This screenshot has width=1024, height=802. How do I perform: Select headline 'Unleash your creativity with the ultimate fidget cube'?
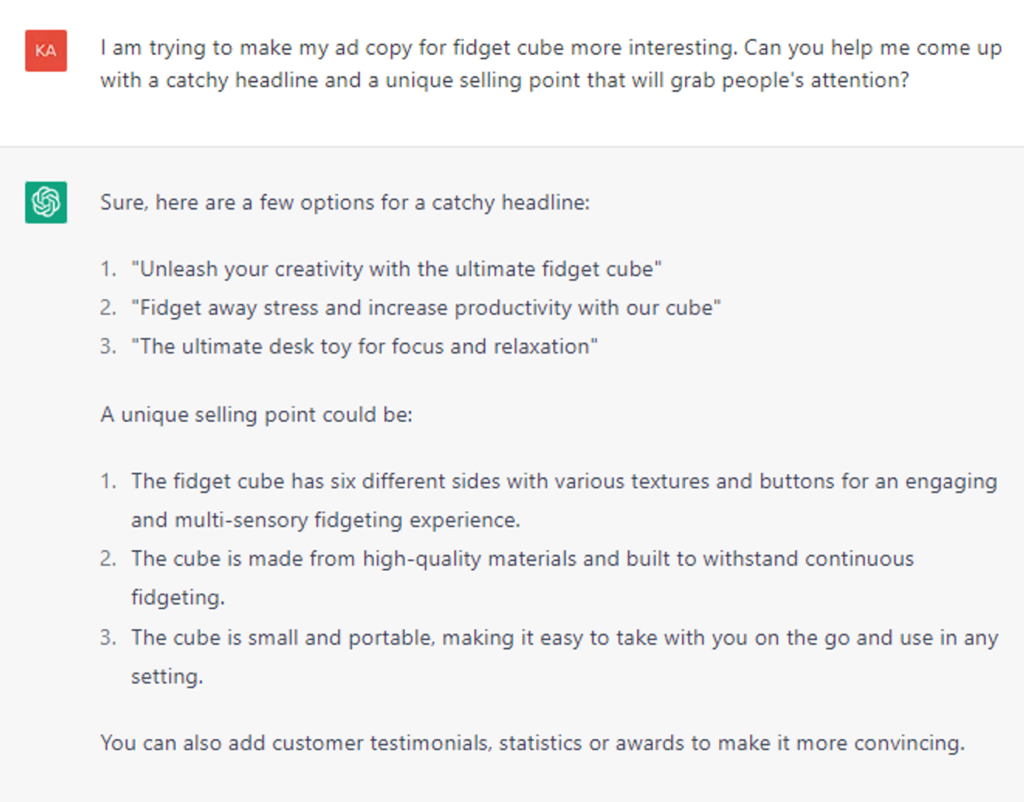(396, 269)
